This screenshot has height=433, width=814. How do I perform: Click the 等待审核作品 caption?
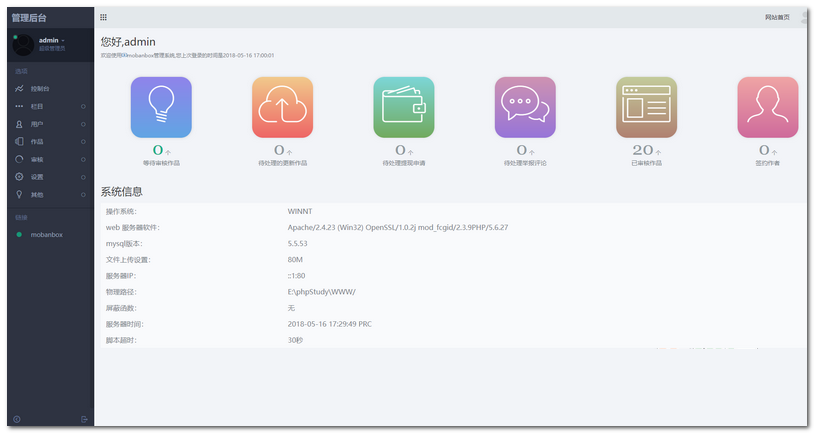[161, 163]
